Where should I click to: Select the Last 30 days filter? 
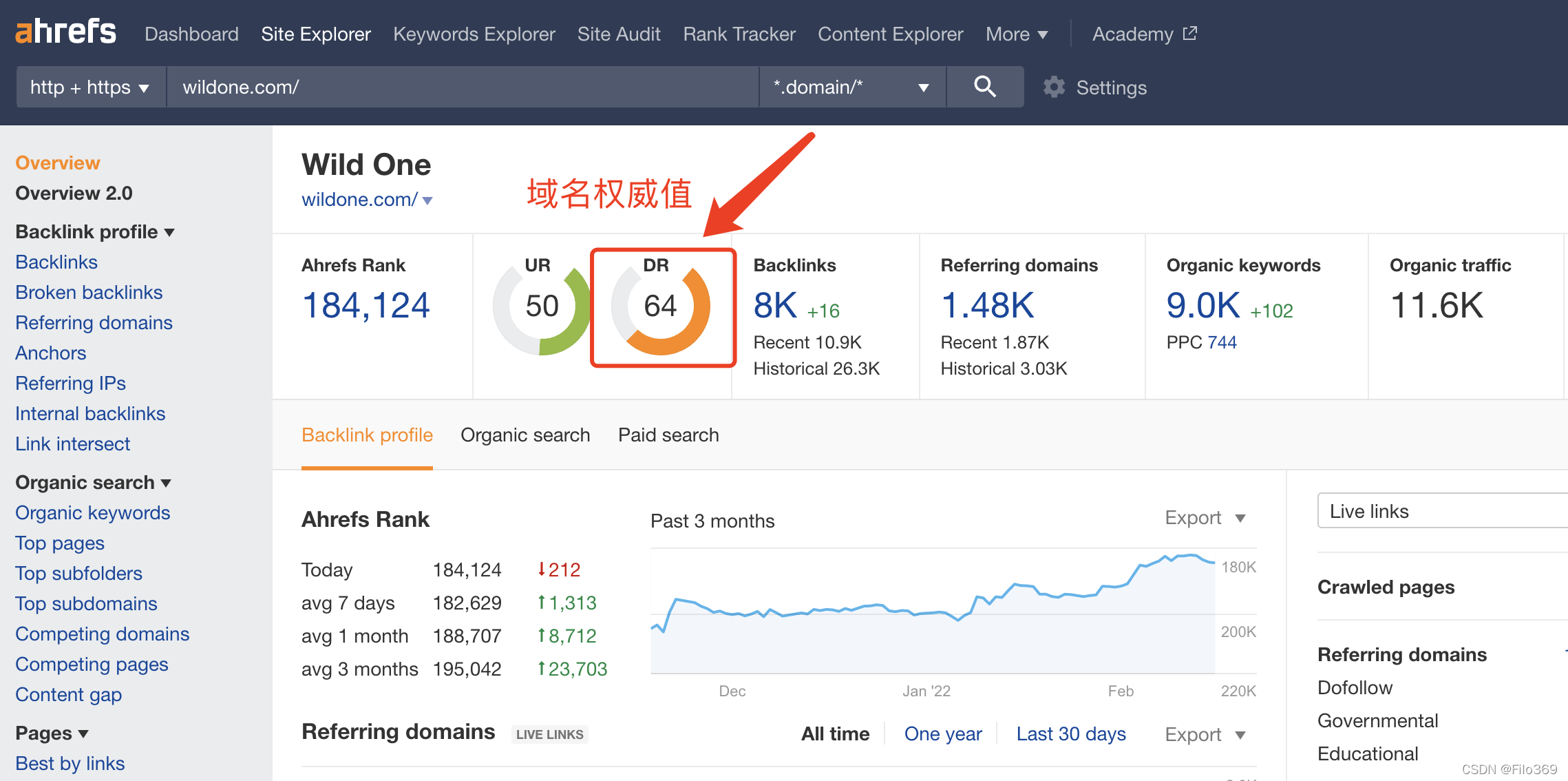click(x=1071, y=734)
